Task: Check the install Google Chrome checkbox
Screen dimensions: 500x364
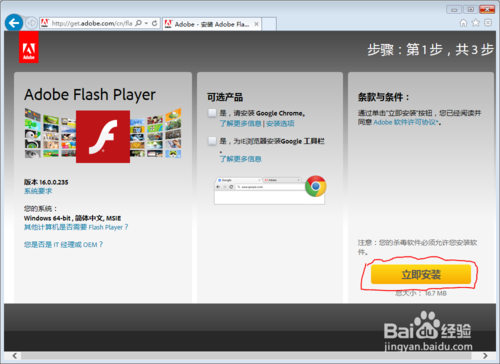Action: pos(212,113)
